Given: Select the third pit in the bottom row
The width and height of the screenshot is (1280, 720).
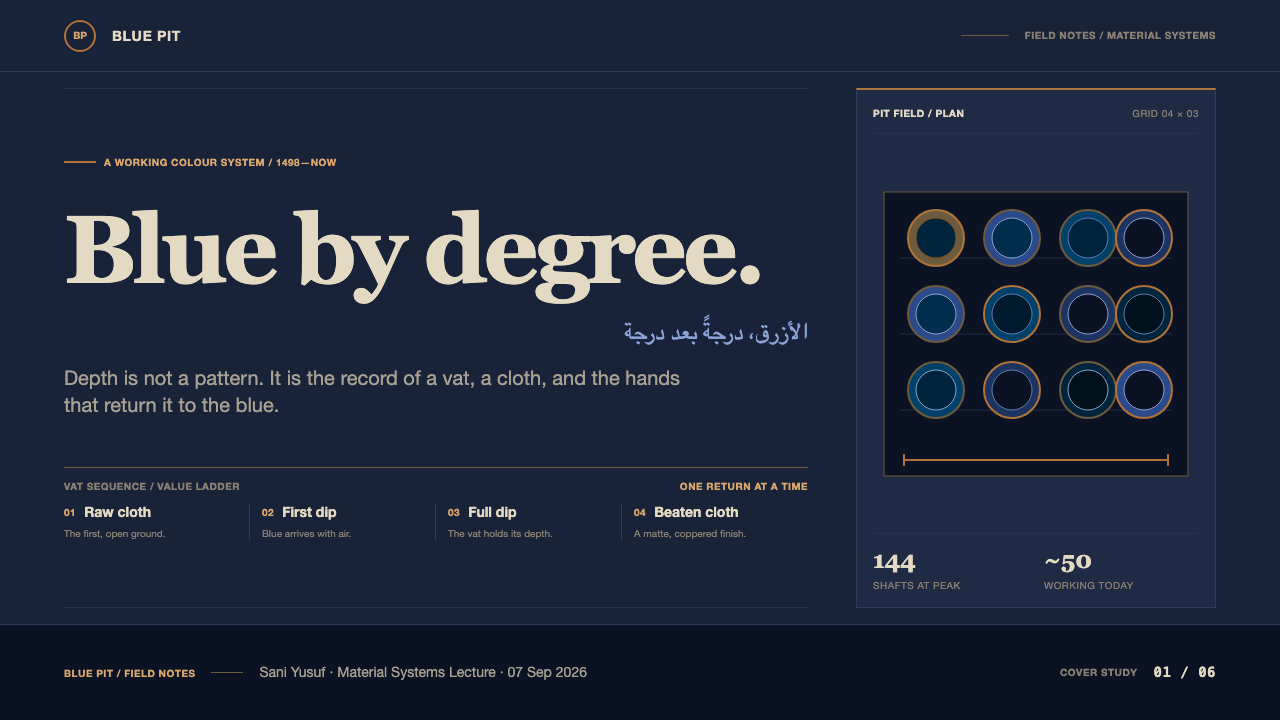Looking at the screenshot, I should click(1088, 390).
